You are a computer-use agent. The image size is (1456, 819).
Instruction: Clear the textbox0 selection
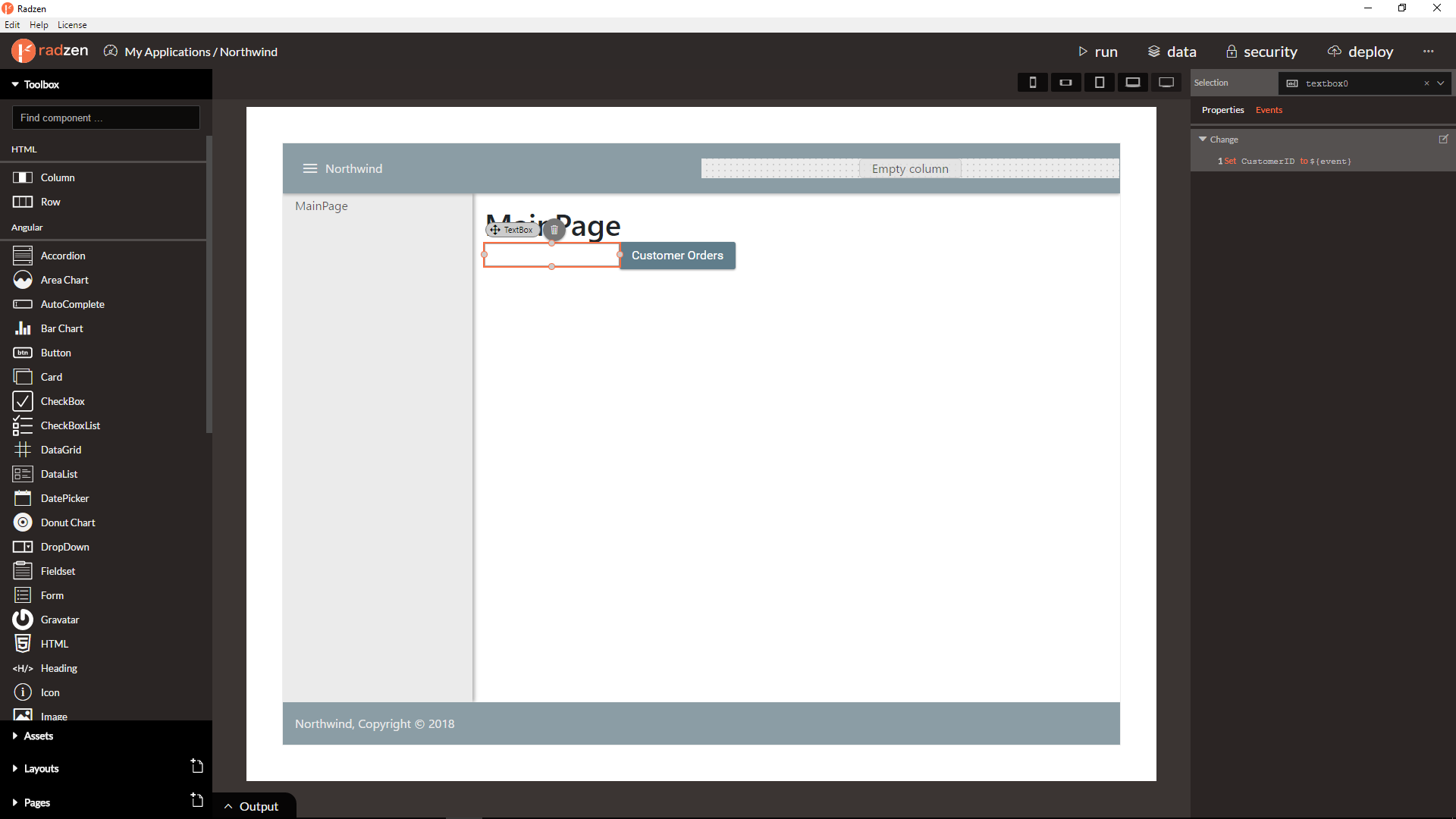point(1426,83)
